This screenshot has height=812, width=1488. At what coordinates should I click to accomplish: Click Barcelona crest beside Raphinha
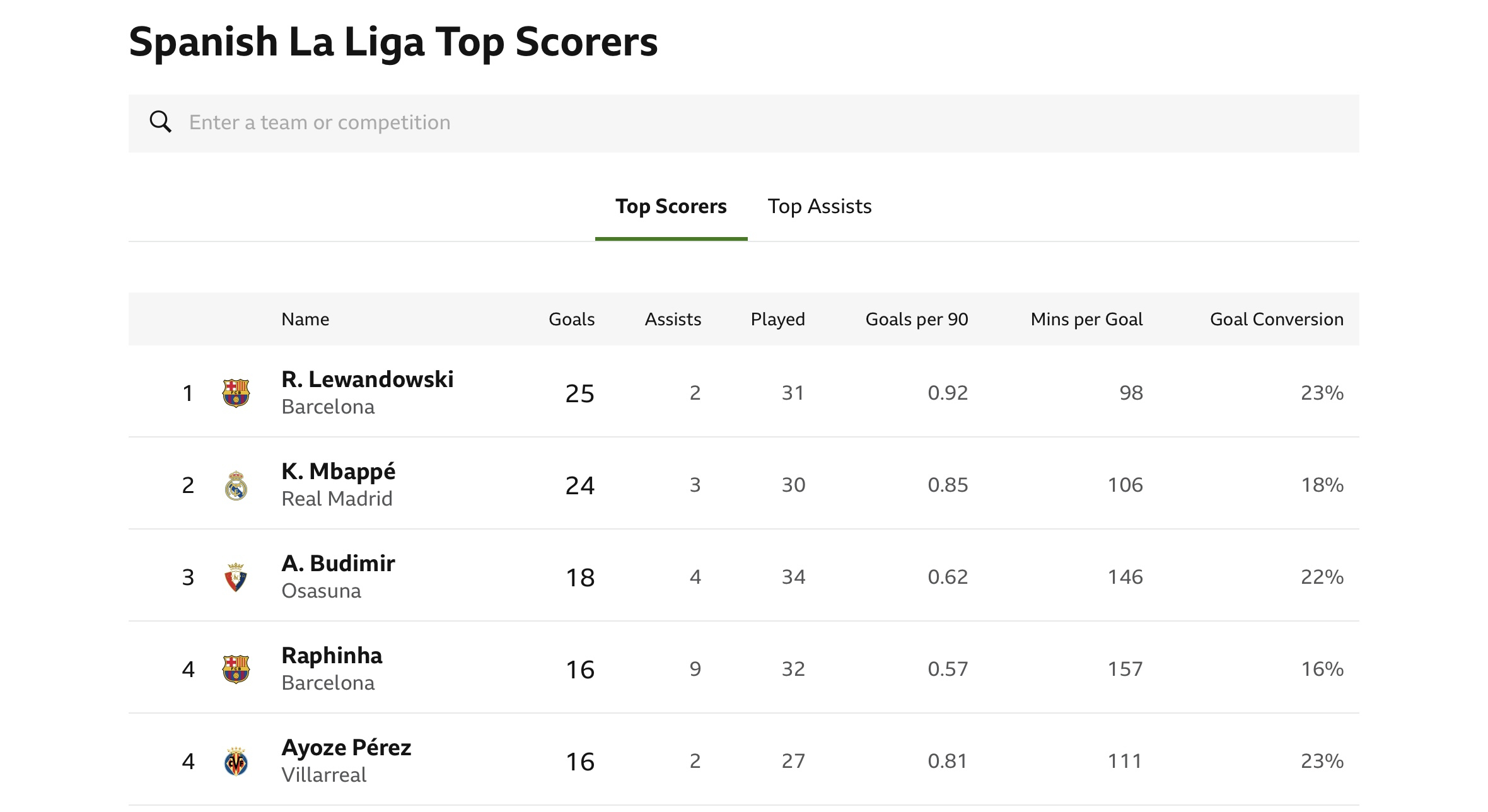tap(236, 669)
